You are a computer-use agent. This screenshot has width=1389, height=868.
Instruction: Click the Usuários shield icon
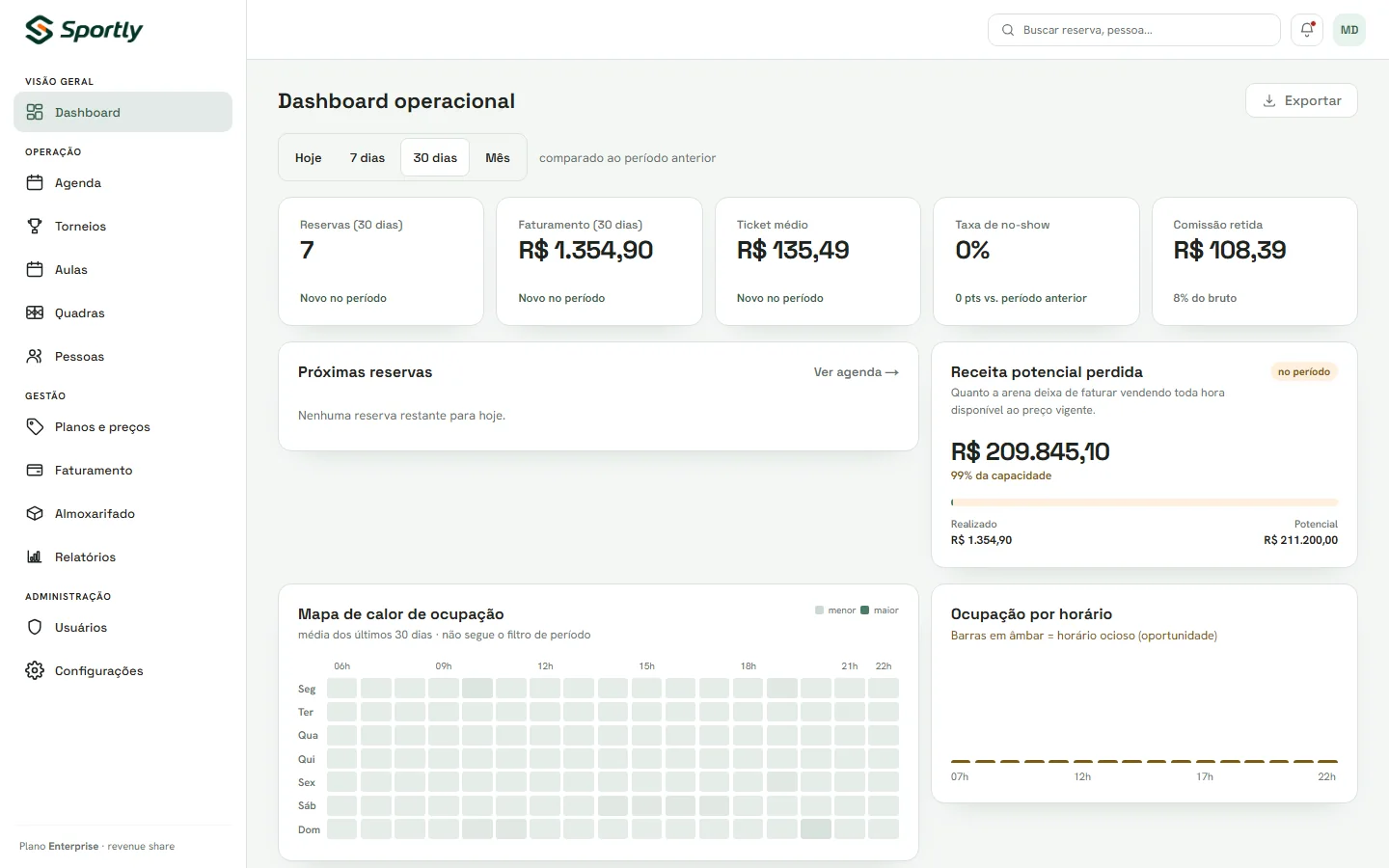pyautogui.click(x=35, y=627)
